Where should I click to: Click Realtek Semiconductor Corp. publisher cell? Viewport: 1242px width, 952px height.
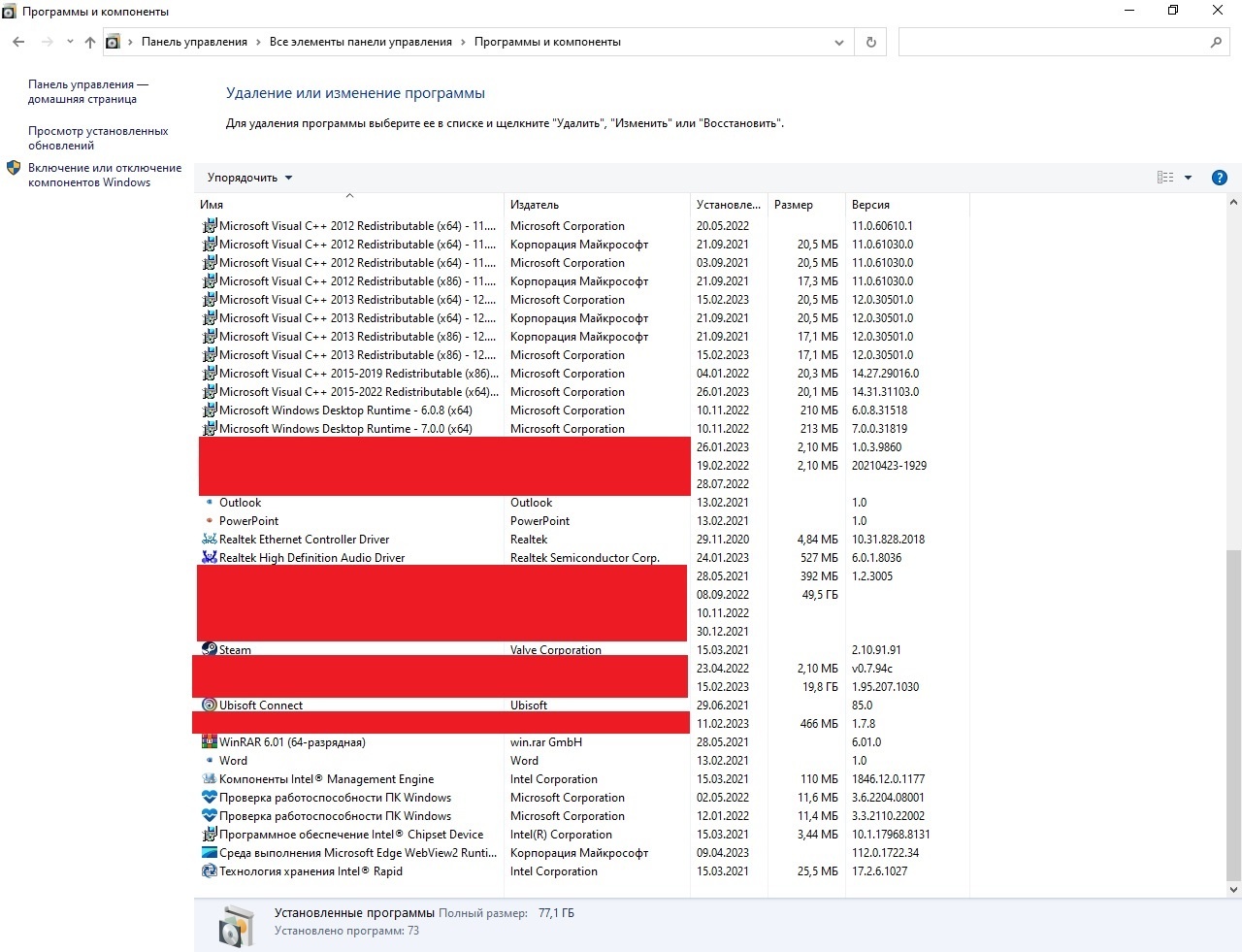pyautogui.click(x=585, y=558)
